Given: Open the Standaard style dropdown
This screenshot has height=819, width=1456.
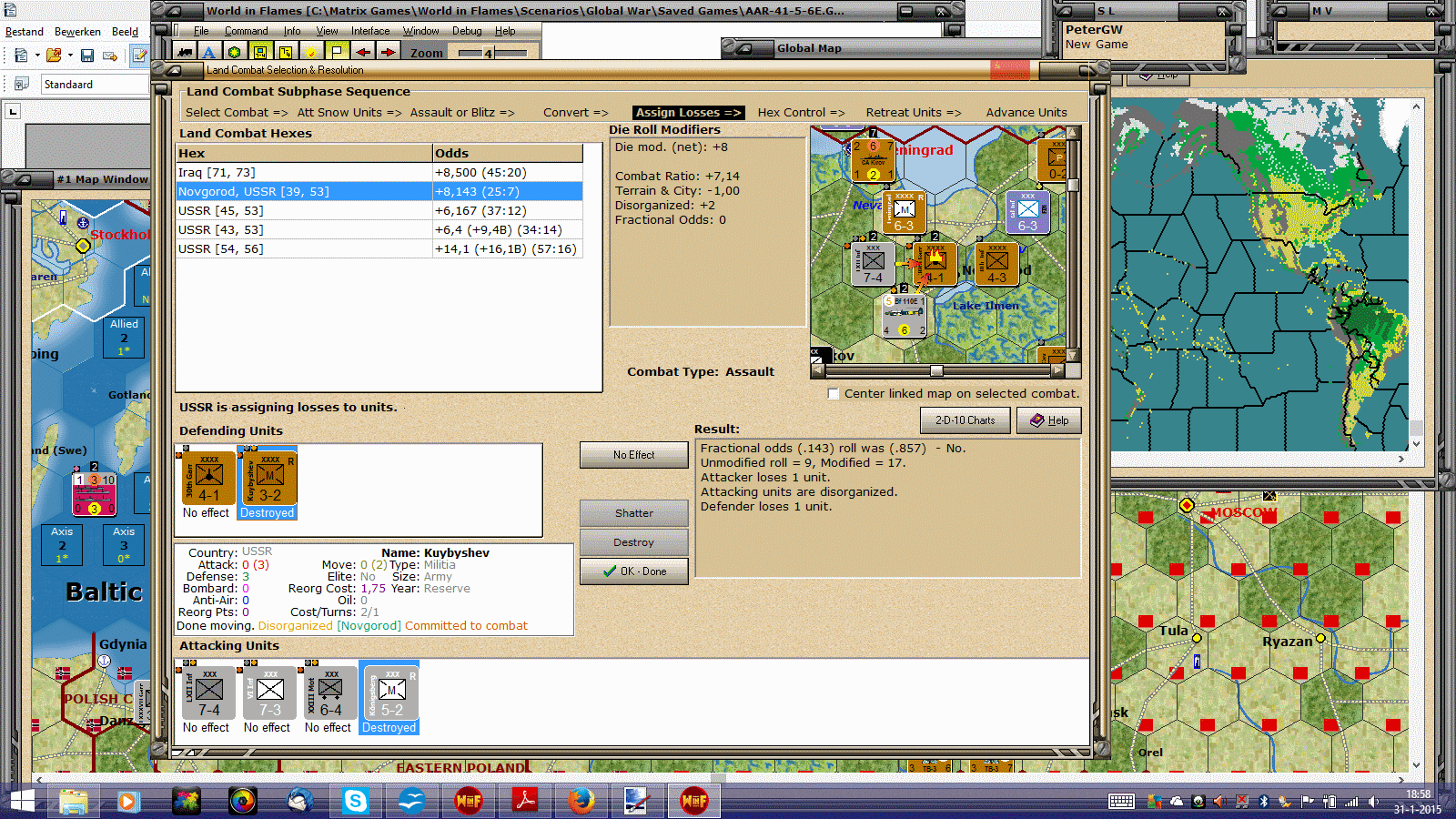Looking at the screenshot, I should click(x=95, y=85).
